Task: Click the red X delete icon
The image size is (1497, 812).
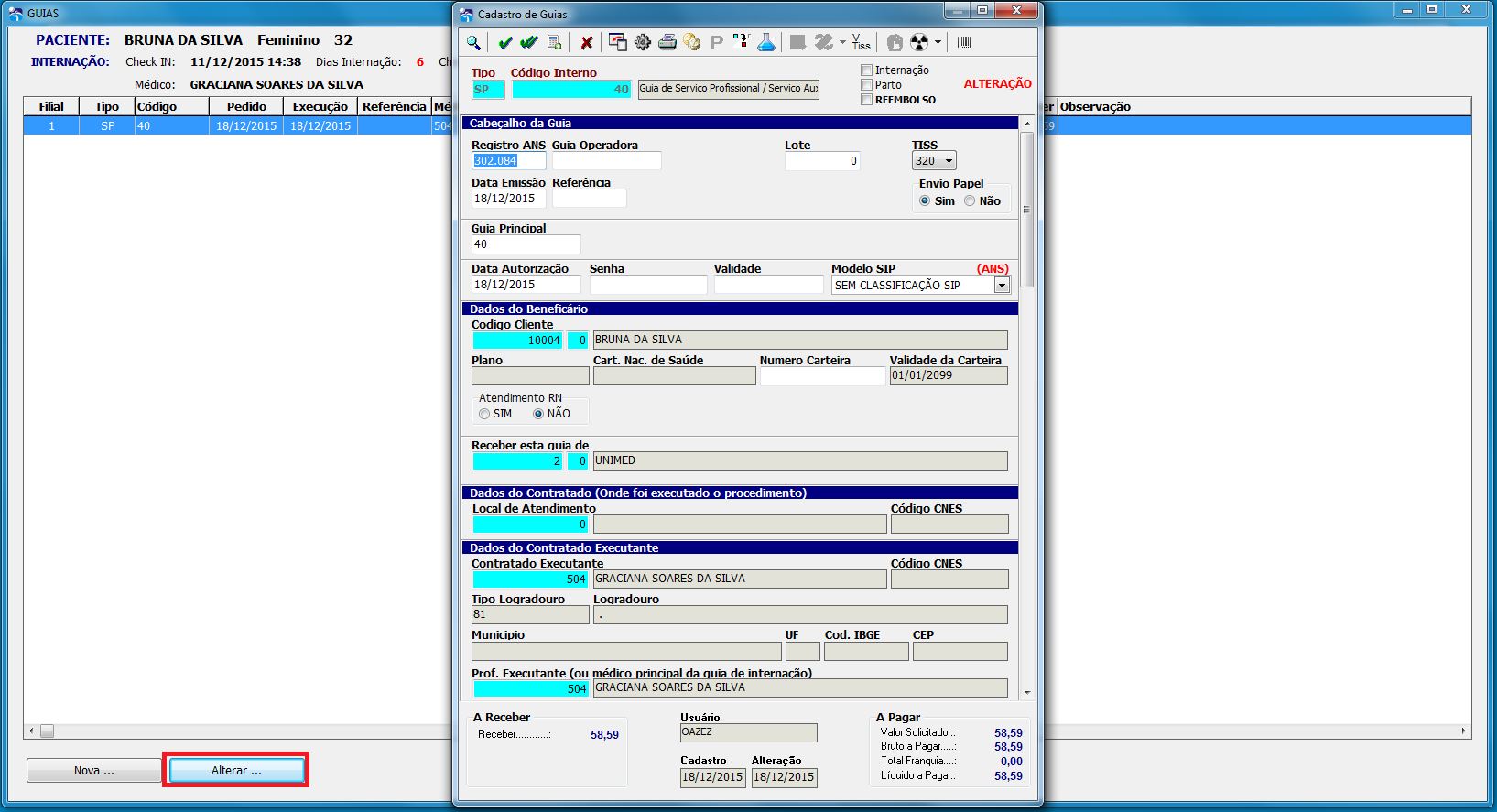Action: [587, 42]
